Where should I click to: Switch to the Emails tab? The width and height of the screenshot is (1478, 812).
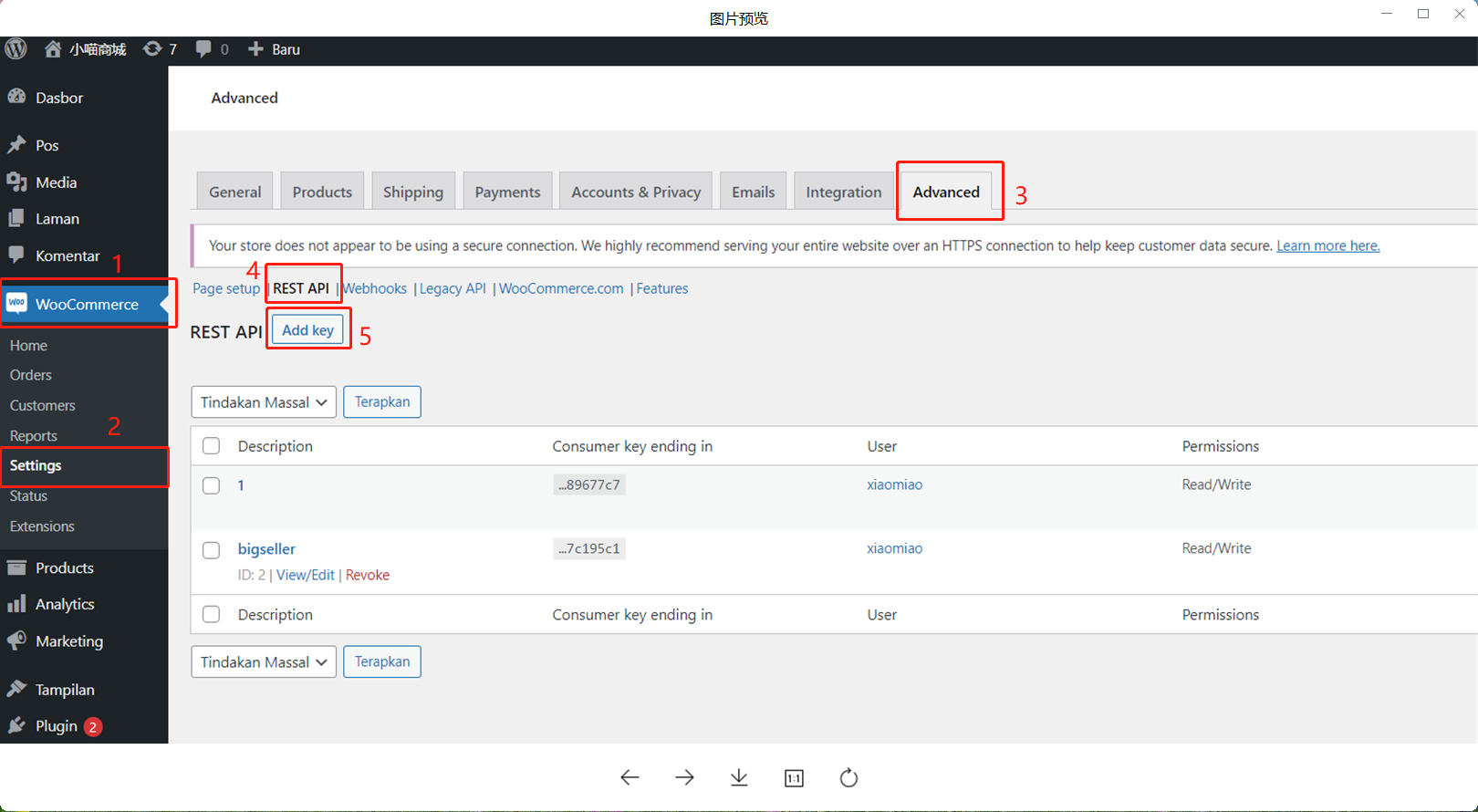(754, 192)
